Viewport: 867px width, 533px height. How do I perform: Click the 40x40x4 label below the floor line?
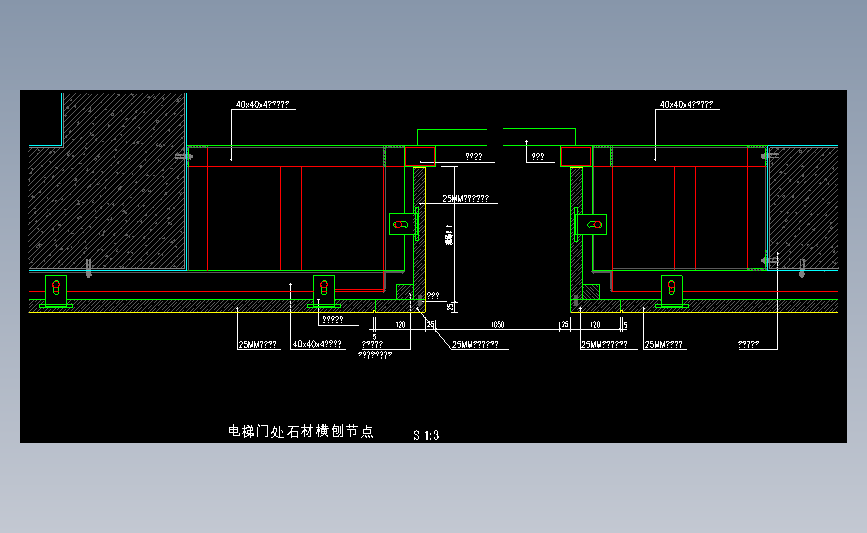(317, 344)
